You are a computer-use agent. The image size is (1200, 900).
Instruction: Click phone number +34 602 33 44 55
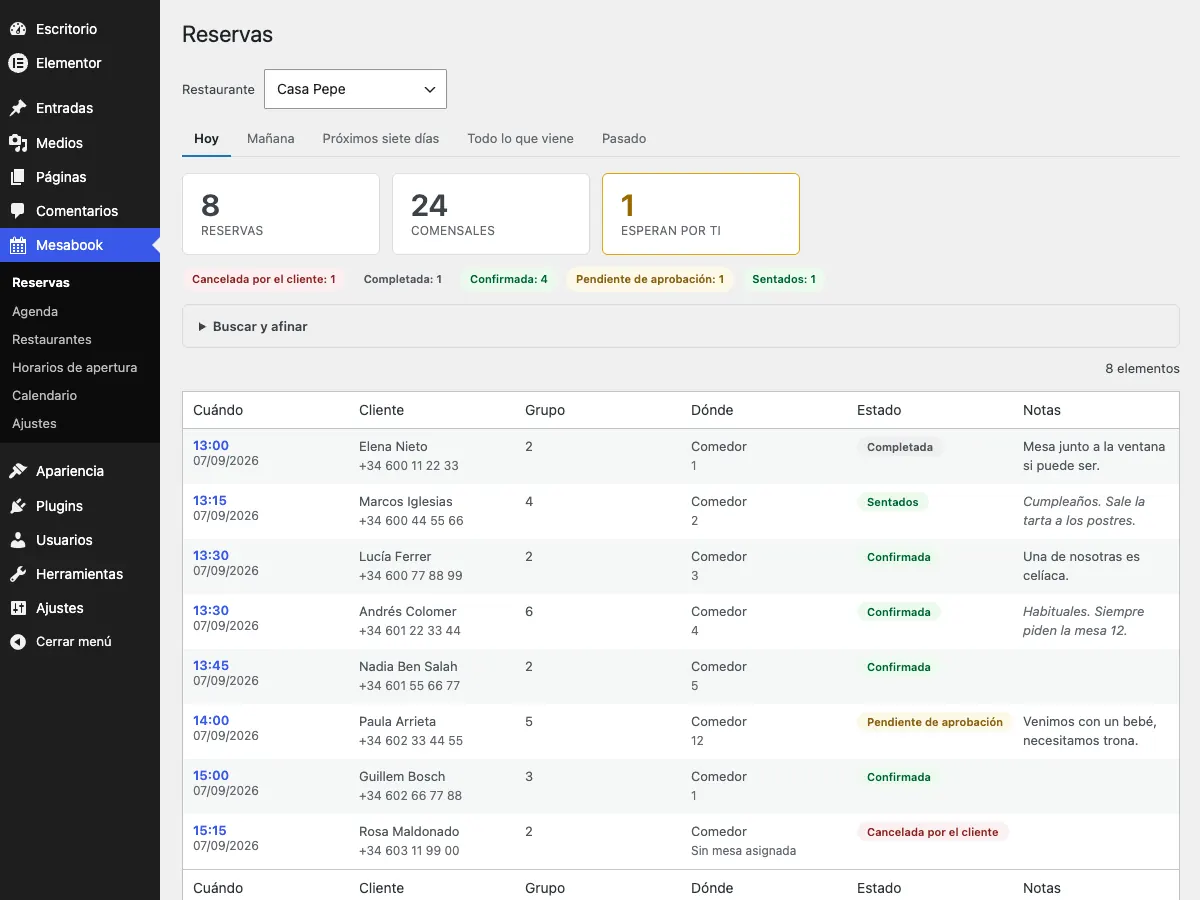(411, 741)
